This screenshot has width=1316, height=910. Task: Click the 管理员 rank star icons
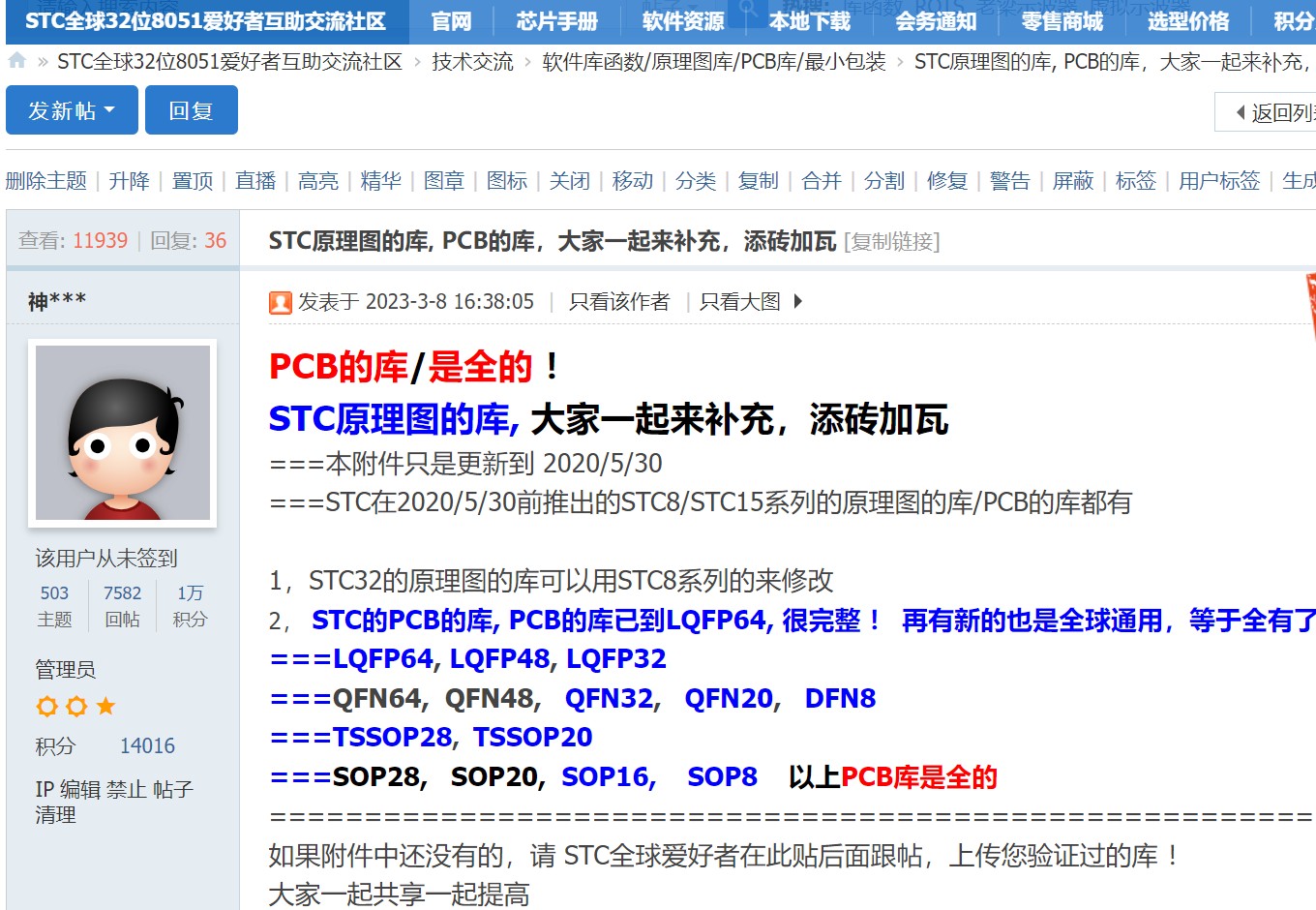[x=75, y=707]
